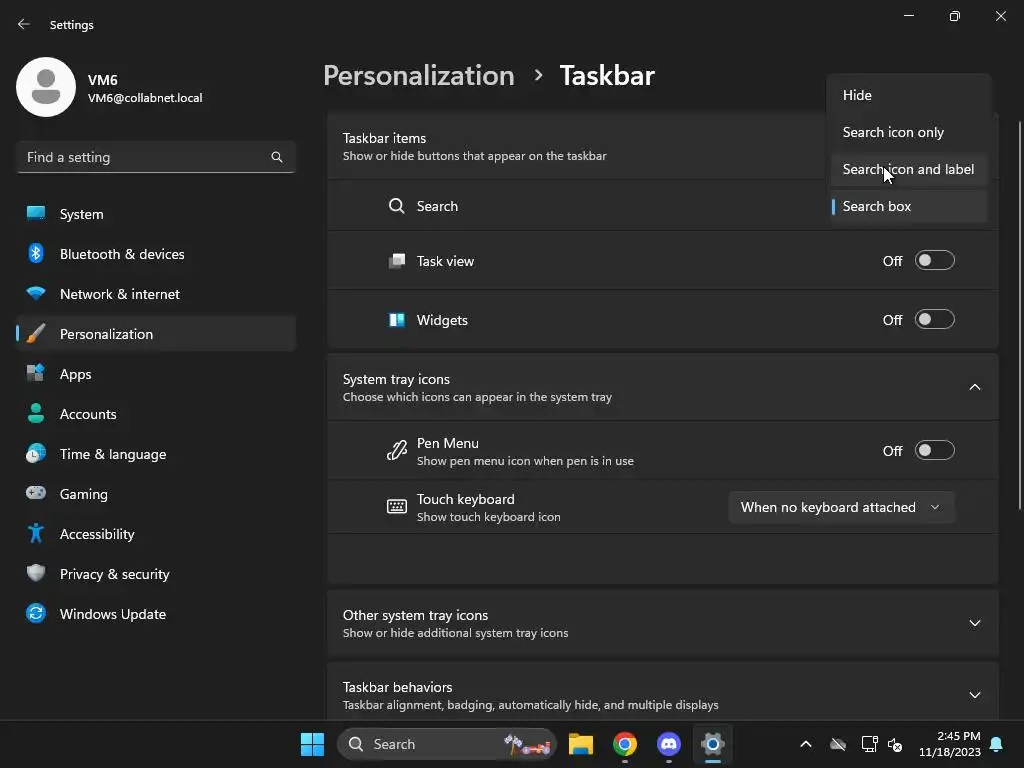The image size is (1024, 768).
Task: Collapse the System tray icons section
Action: tap(974, 387)
